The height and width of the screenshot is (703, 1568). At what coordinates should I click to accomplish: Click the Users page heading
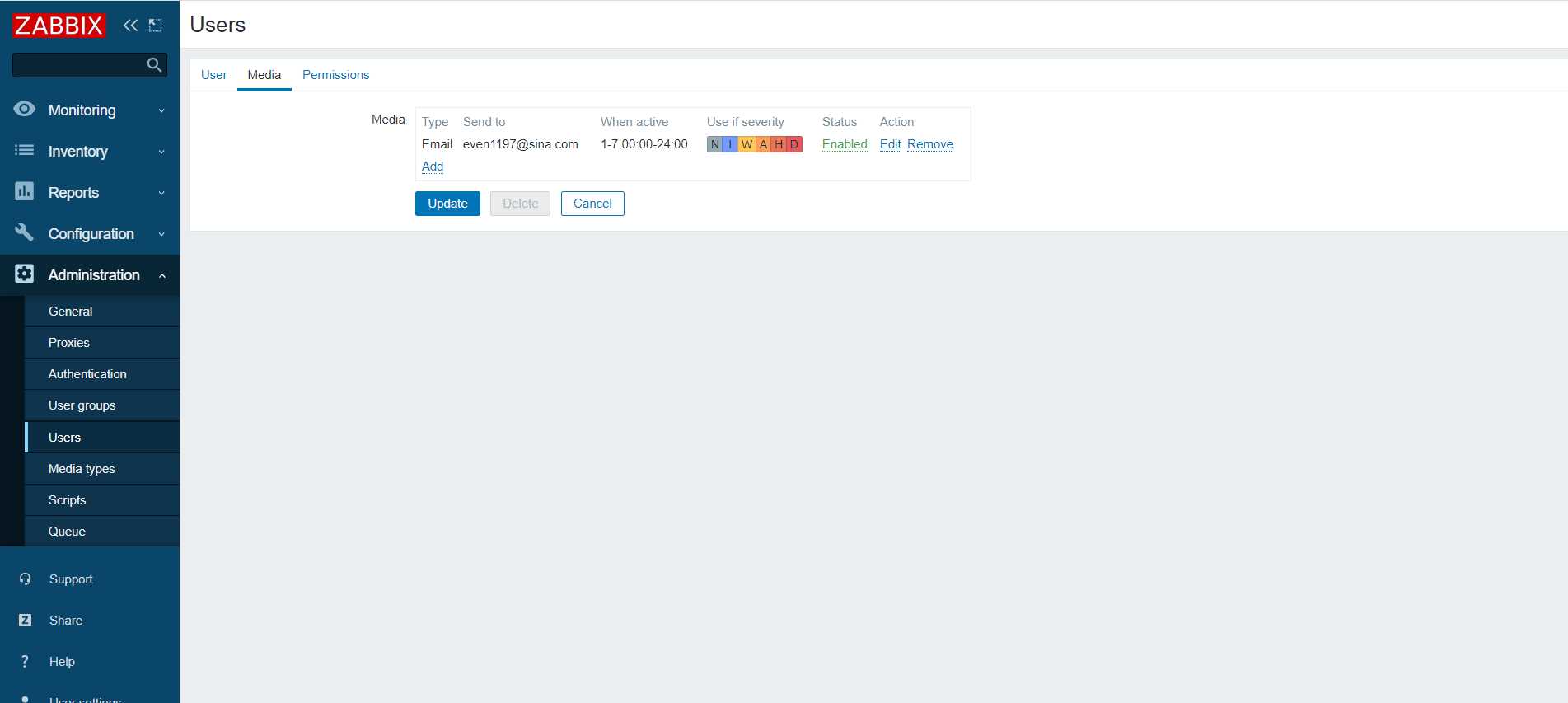coord(218,25)
